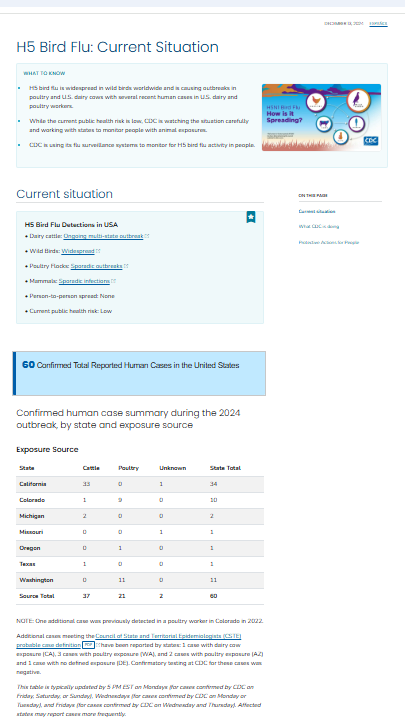The height and width of the screenshot is (721, 405).
Task: Select the California row in exposure table
Action: click(140, 484)
